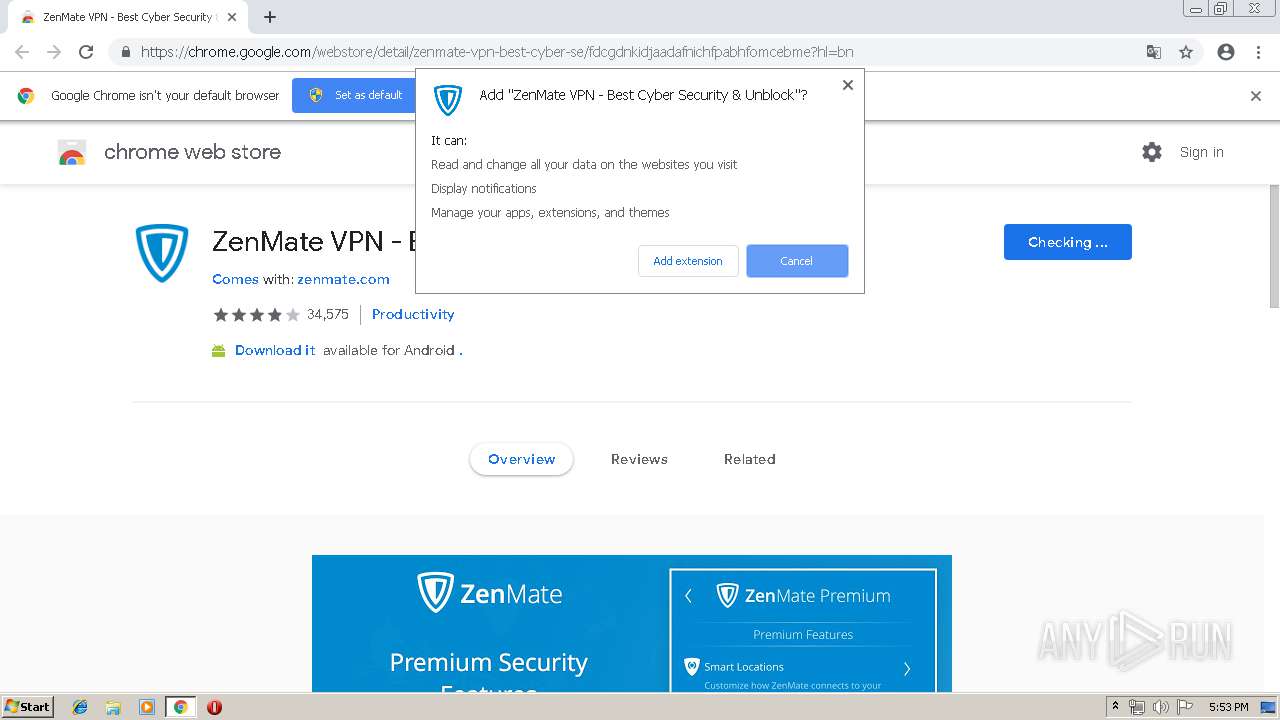The height and width of the screenshot is (720, 1280).
Task: Open the web store settings gear
Action: [x=1152, y=152]
